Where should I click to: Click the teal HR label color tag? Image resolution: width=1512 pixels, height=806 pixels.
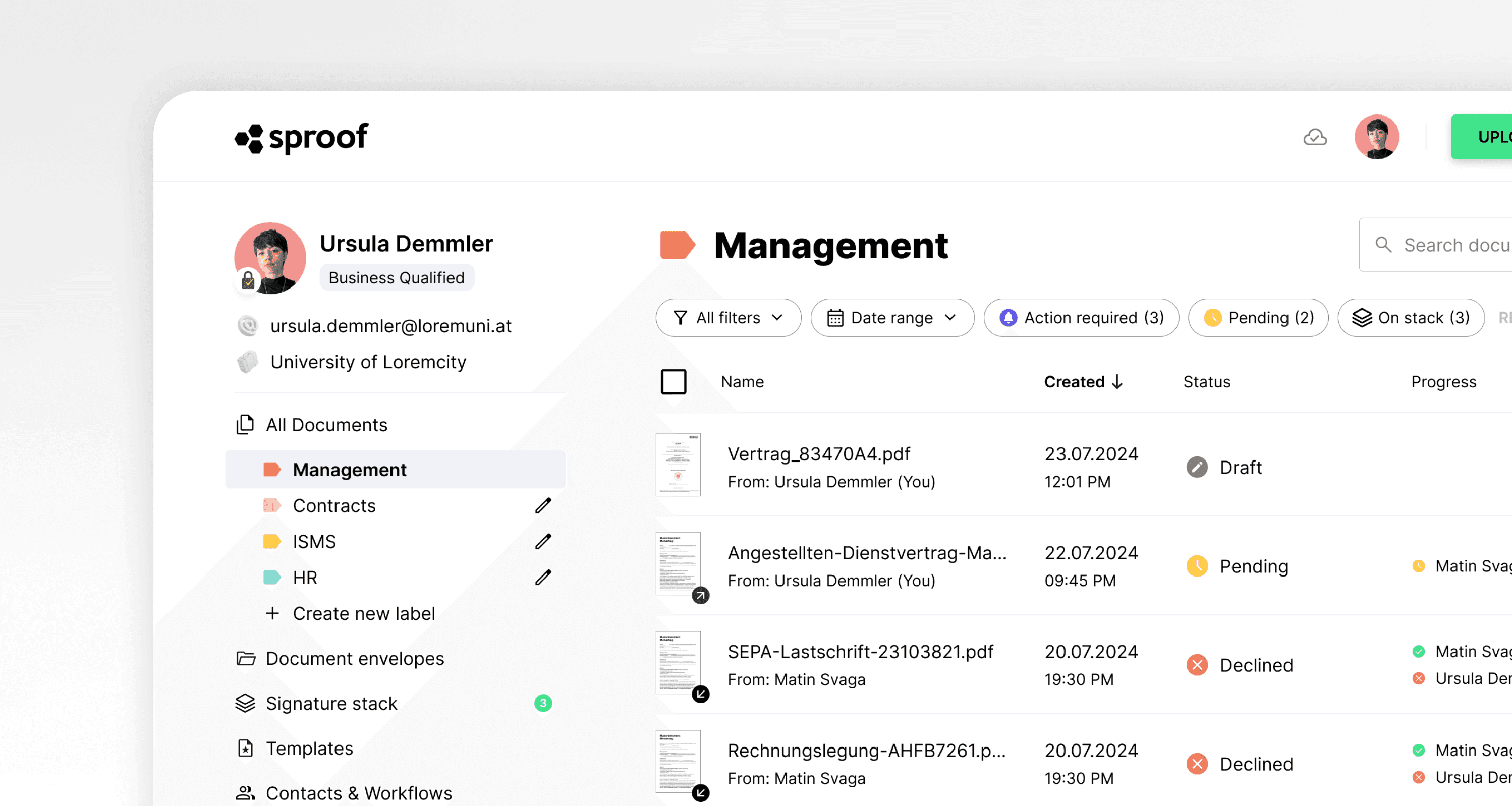click(x=272, y=577)
